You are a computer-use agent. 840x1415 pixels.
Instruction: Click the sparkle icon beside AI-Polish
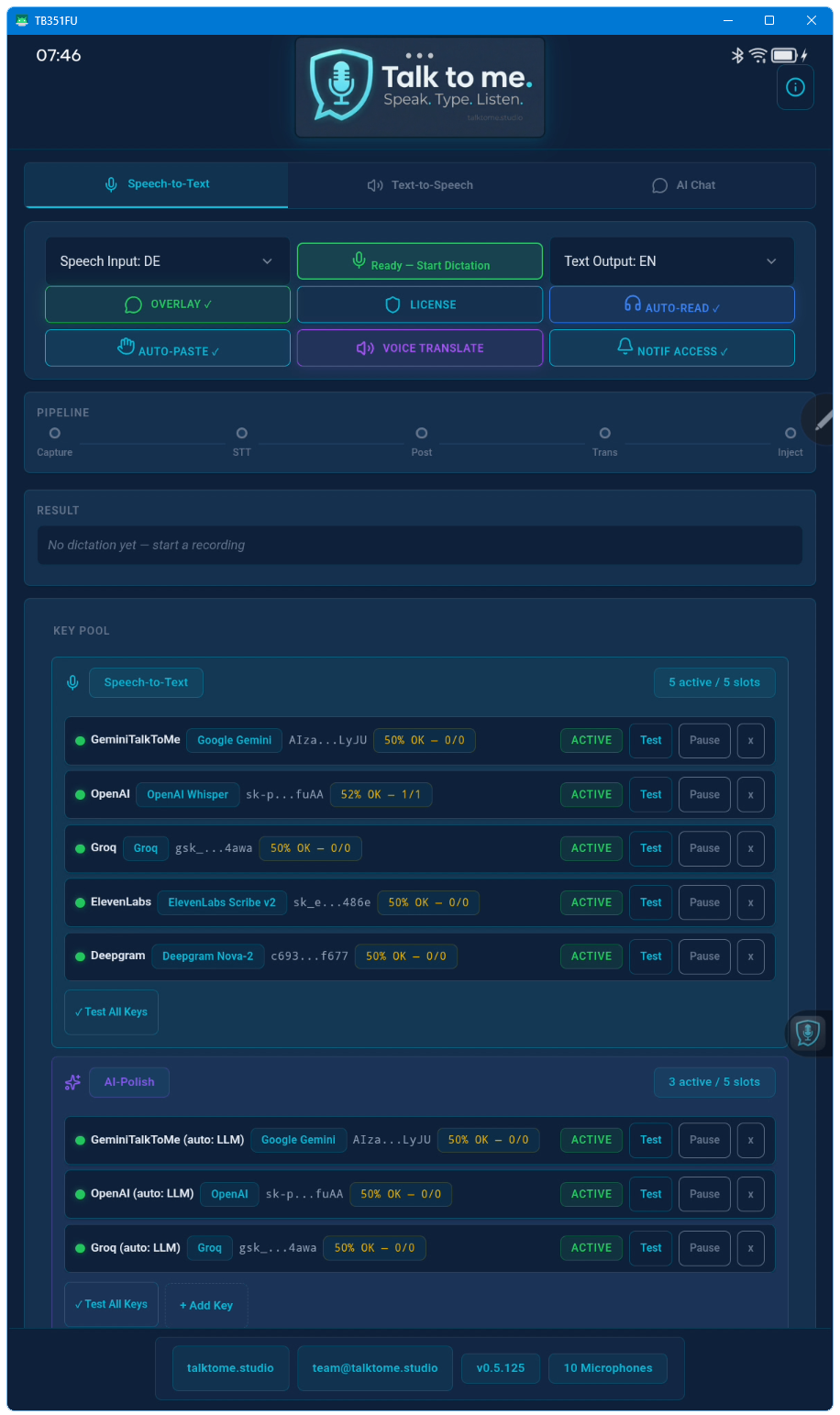point(72,1082)
